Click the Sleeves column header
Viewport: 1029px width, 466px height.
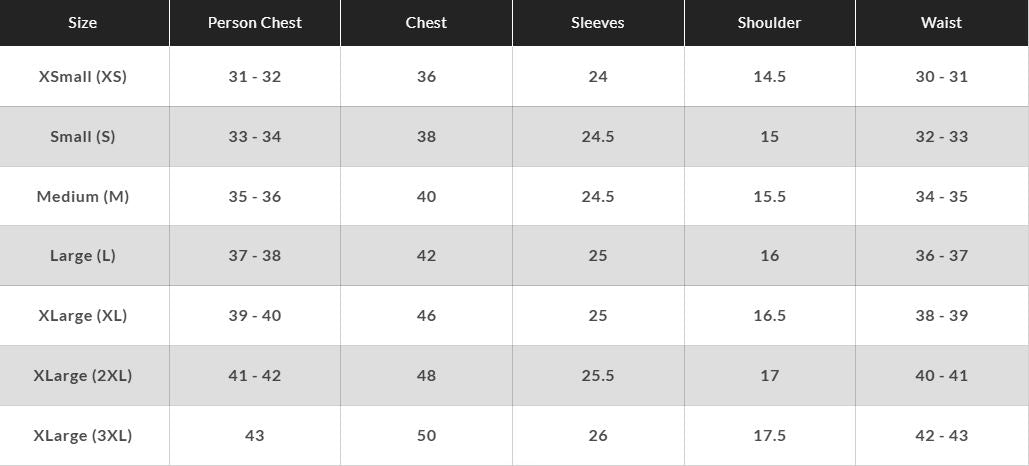[598, 23]
